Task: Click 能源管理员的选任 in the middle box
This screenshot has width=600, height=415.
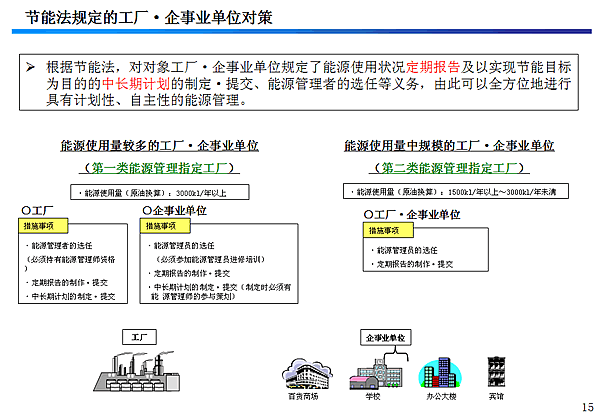Action: tap(184, 246)
